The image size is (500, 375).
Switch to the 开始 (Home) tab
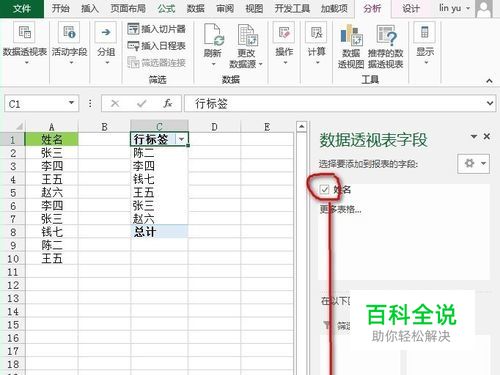click(x=61, y=8)
